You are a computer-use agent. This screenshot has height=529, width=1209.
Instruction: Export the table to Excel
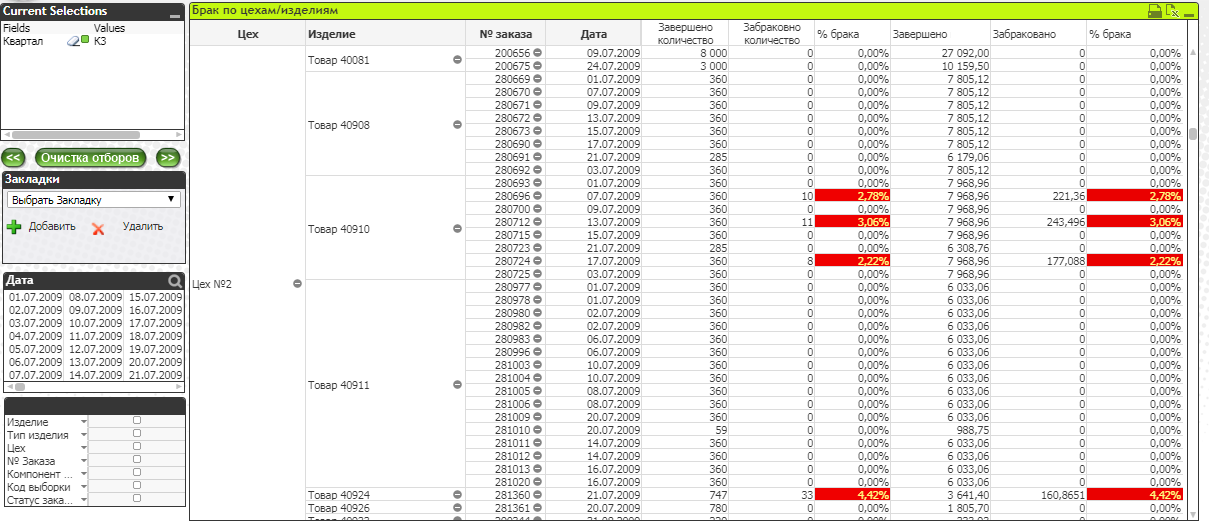tap(1172, 11)
